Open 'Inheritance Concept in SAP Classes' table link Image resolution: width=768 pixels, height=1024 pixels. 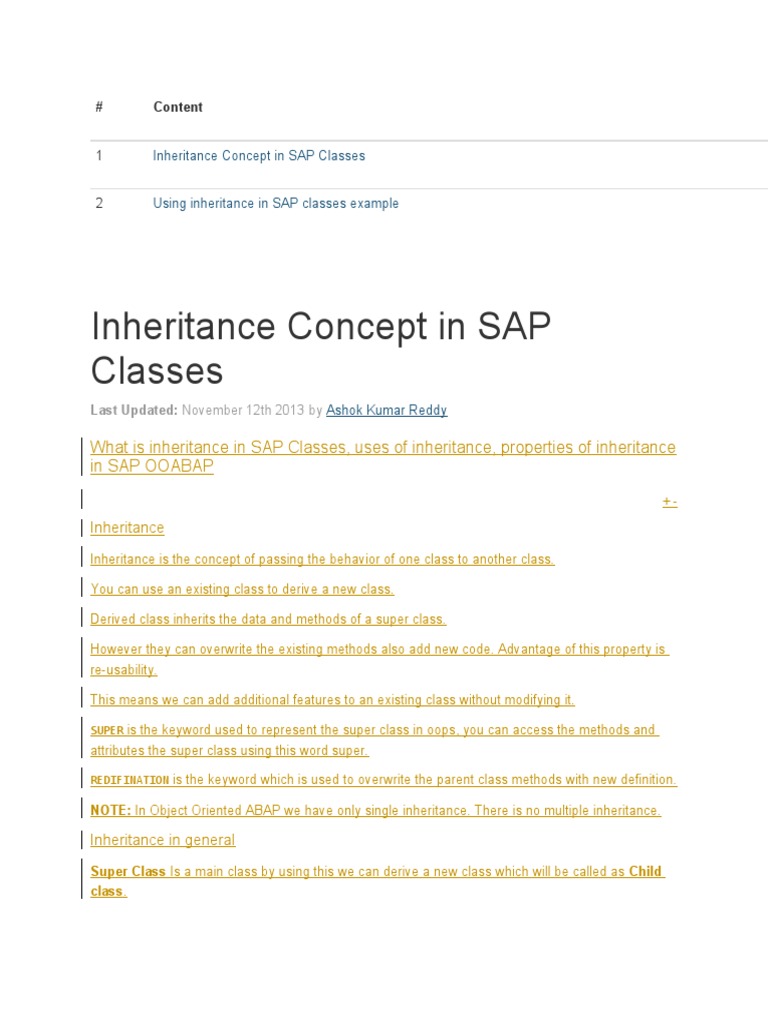[x=258, y=156]
